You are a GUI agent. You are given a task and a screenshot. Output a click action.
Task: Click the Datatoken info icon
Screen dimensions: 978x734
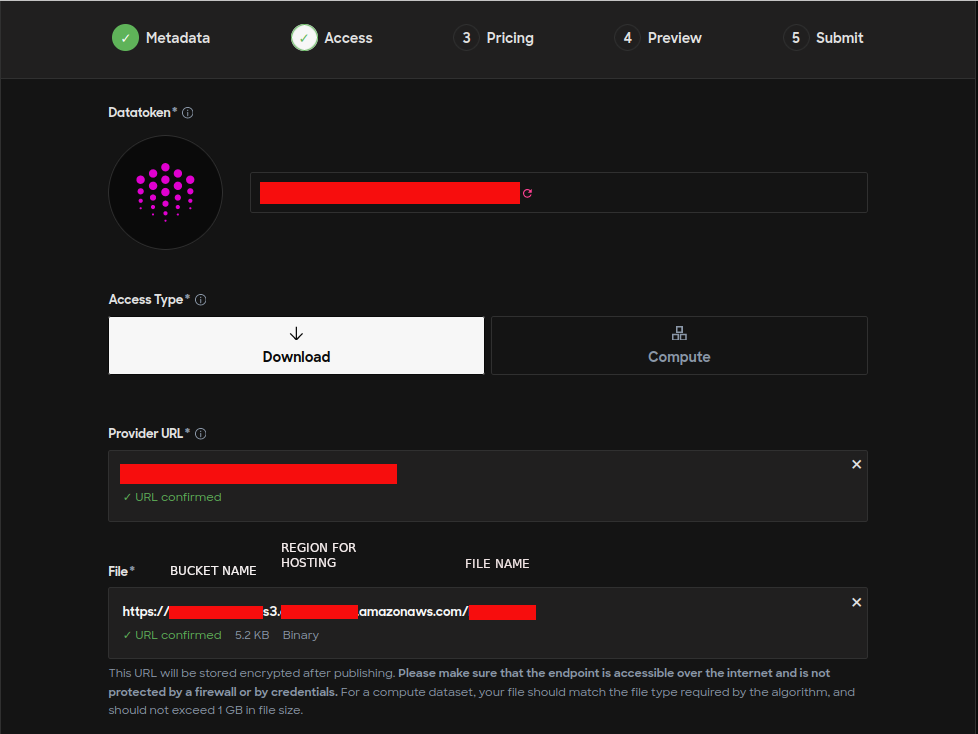pos(187,113)
